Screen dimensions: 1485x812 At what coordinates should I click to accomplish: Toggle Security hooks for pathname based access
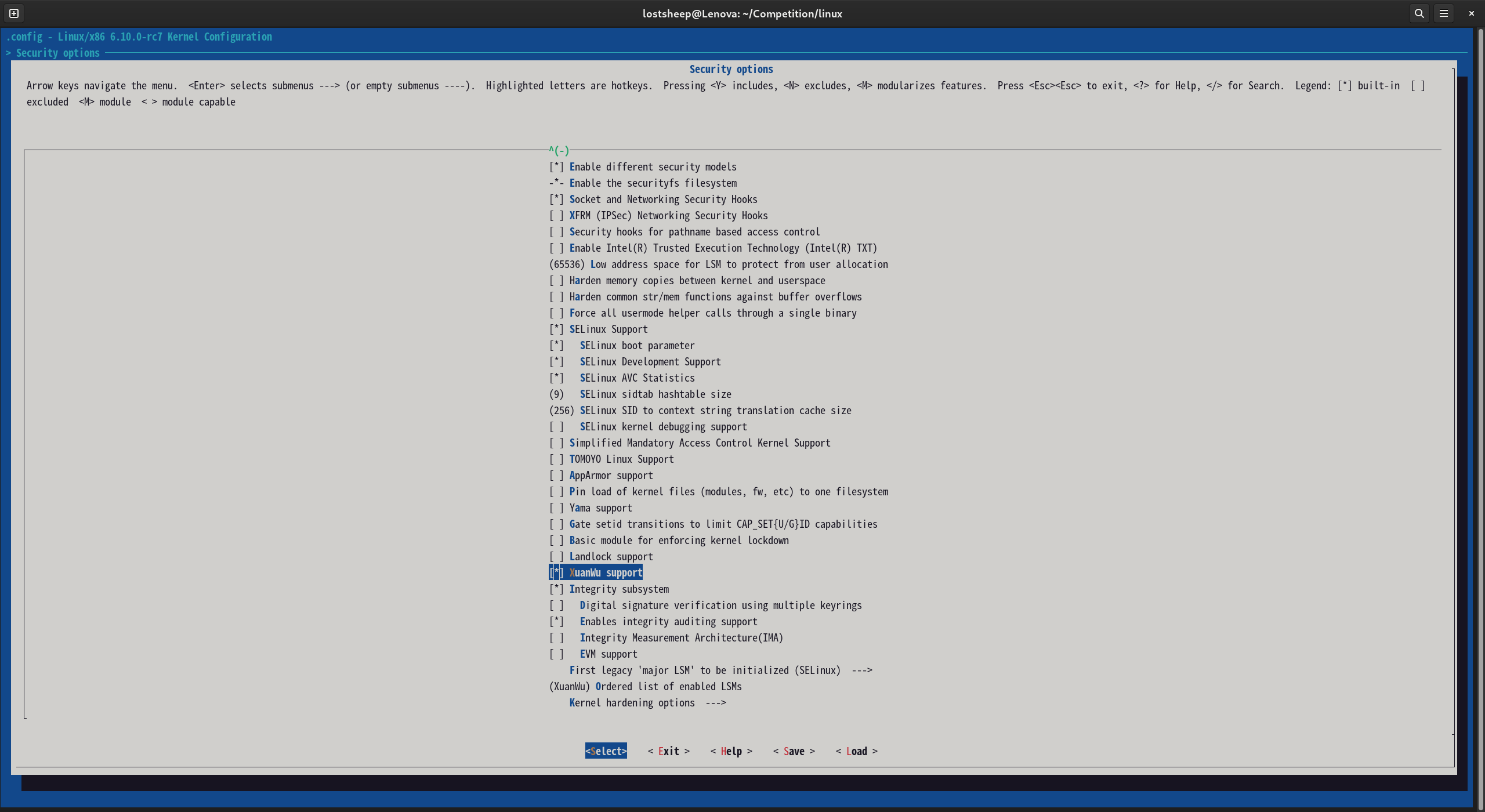684,232
